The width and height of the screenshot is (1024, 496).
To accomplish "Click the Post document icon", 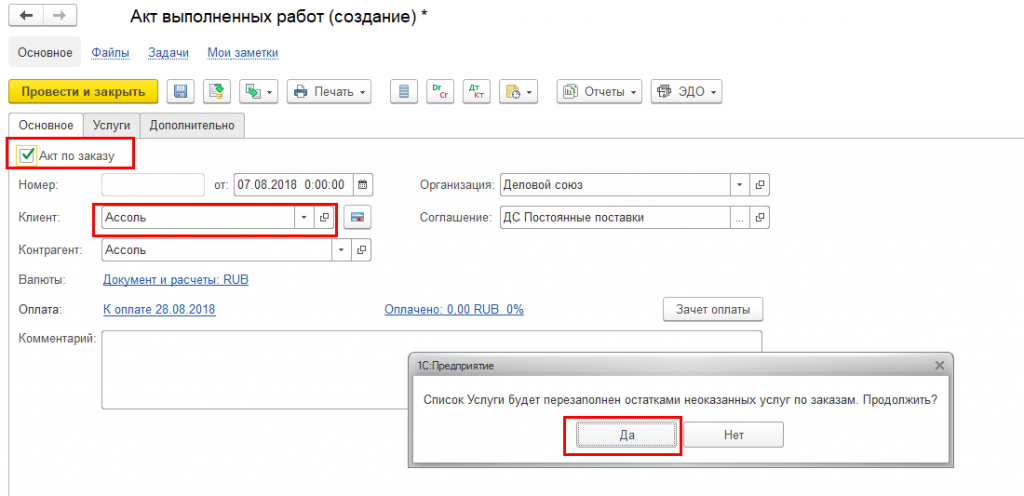I will (215, 92).
